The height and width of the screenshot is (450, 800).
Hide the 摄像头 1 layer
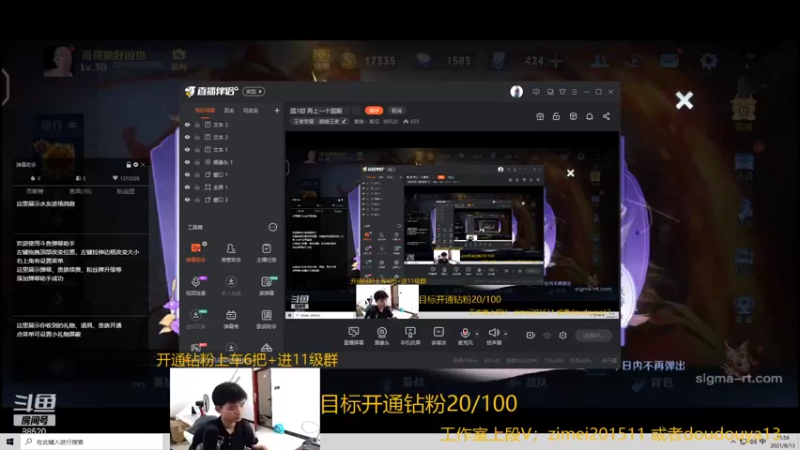(187, 162)
